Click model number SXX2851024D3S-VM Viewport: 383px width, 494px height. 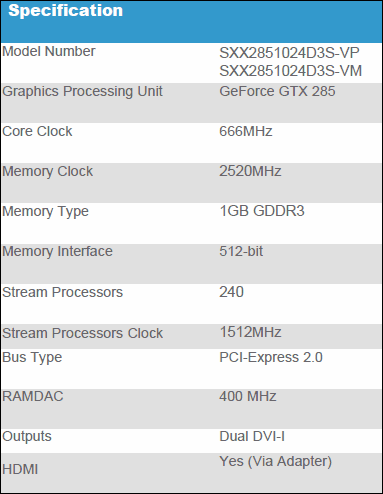(x=291, y=71)
